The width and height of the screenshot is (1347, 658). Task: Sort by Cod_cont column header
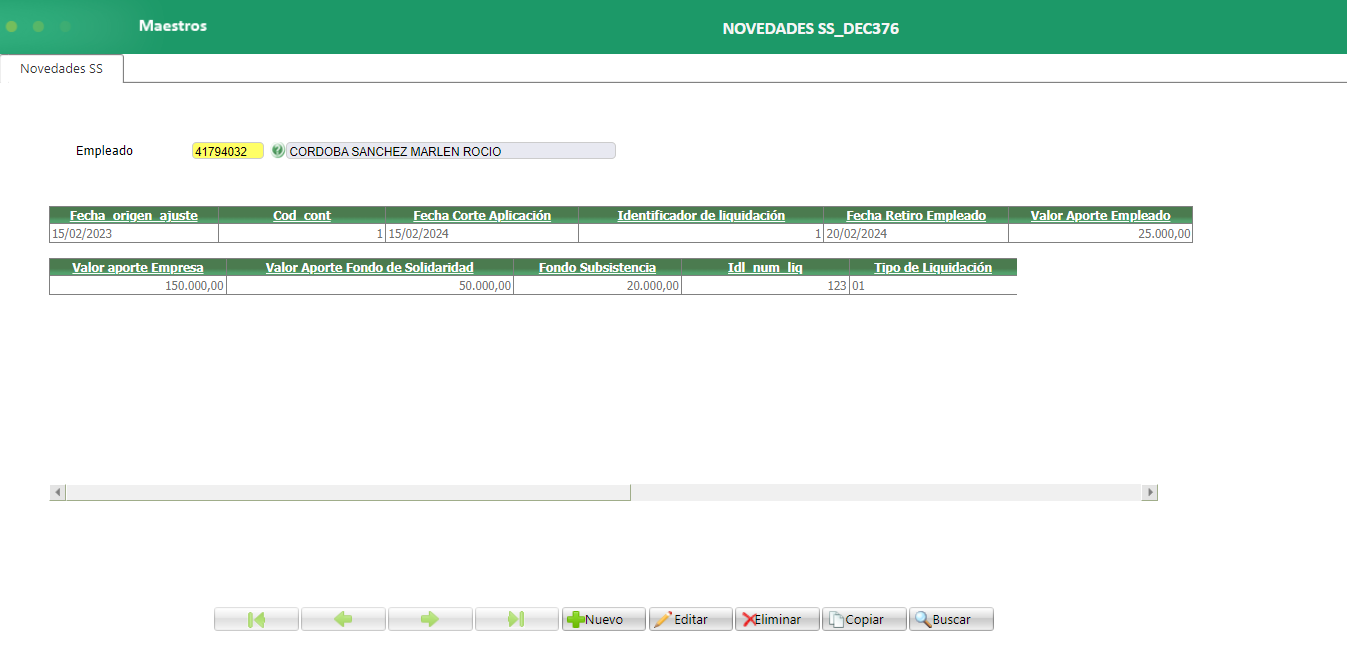point(302,215)
